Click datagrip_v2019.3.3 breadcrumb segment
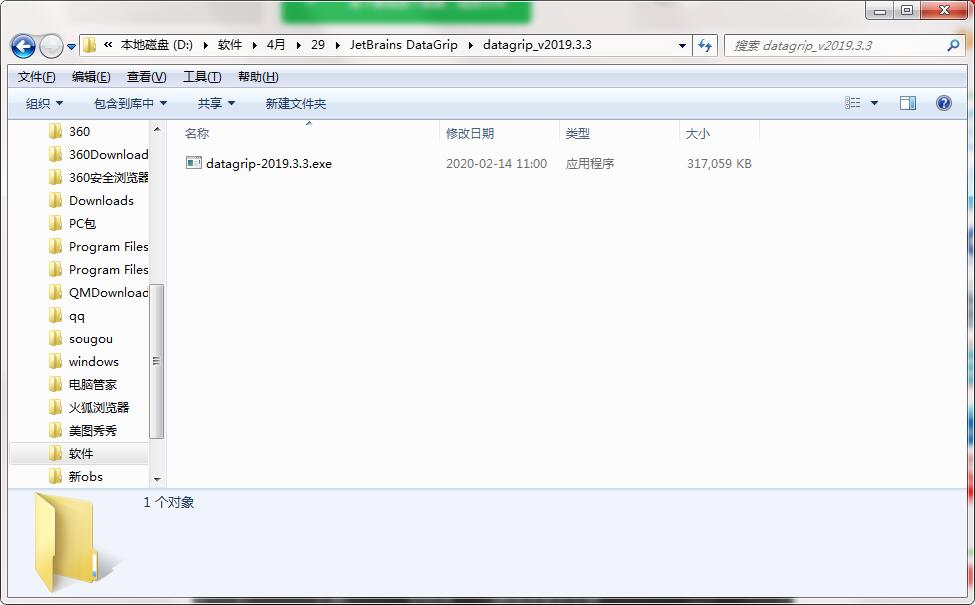 pos(537,45)
